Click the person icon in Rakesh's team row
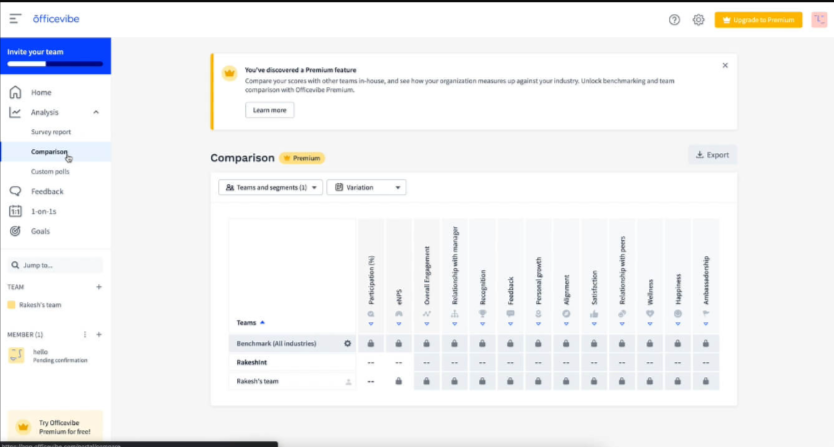Viewport: 834px width, 447px height. pyautogui.click(x=348, y=382)
